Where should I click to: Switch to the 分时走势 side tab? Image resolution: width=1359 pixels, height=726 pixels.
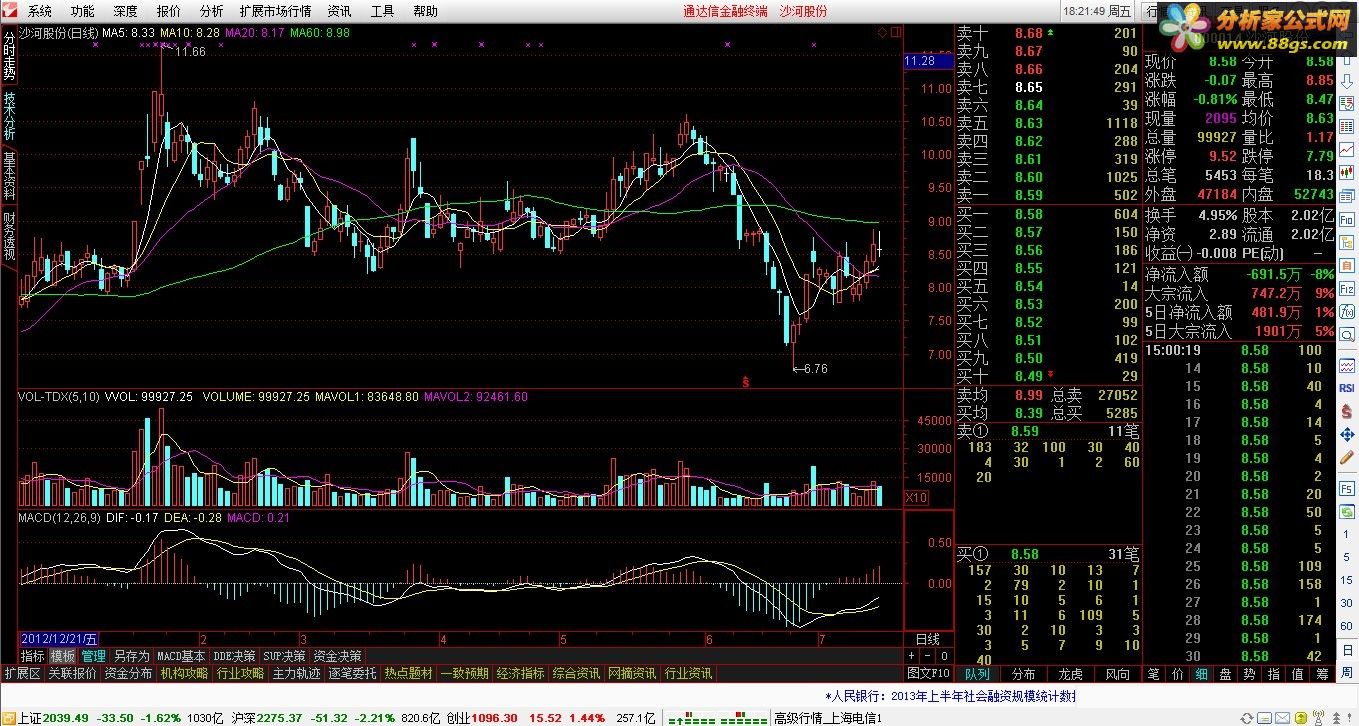pyautogui.click(x=9, y=56)
